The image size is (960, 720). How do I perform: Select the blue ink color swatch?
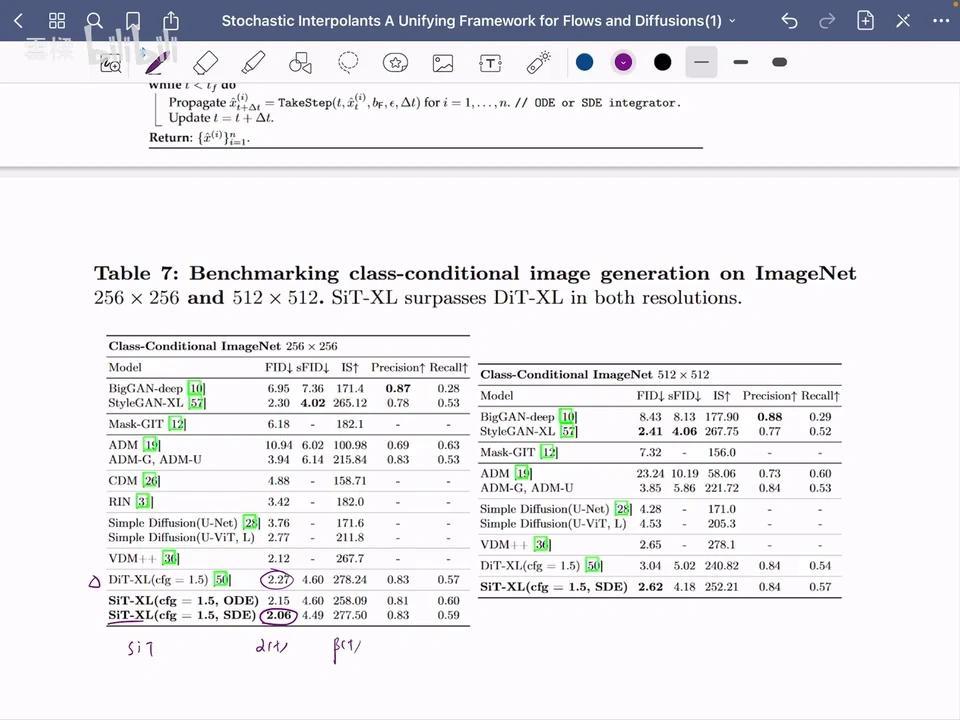pos(585,62)
